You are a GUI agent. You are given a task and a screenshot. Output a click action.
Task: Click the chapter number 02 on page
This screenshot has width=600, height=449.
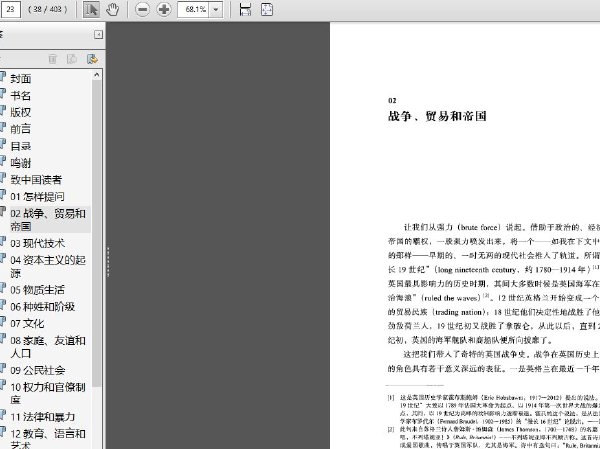(392, 100)
